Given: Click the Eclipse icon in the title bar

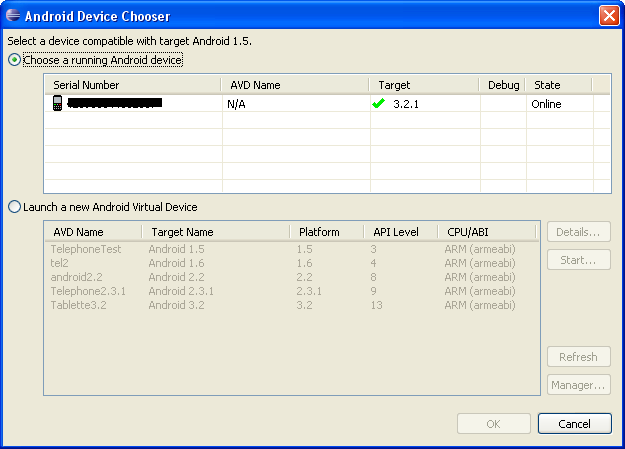Looking at the screenshot, I should click(13, 16).
